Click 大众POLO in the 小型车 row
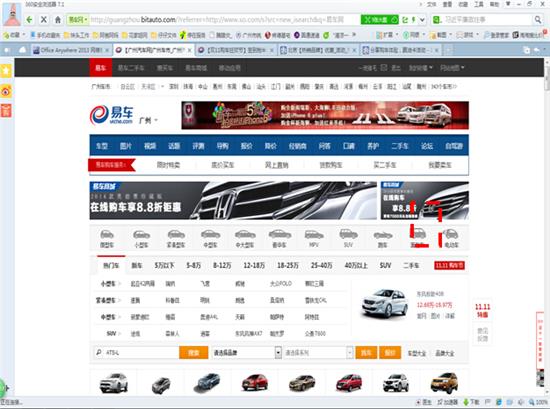Viewport: 550px width, 409px height. click(x=281, y=283)
